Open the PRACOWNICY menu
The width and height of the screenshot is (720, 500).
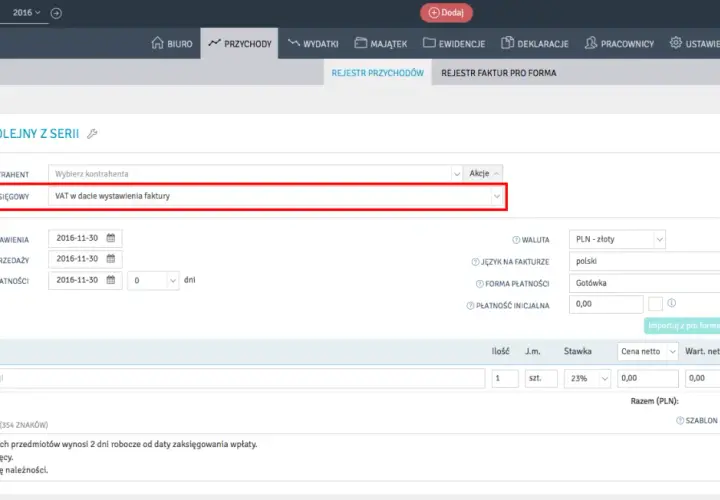point(619,44)
